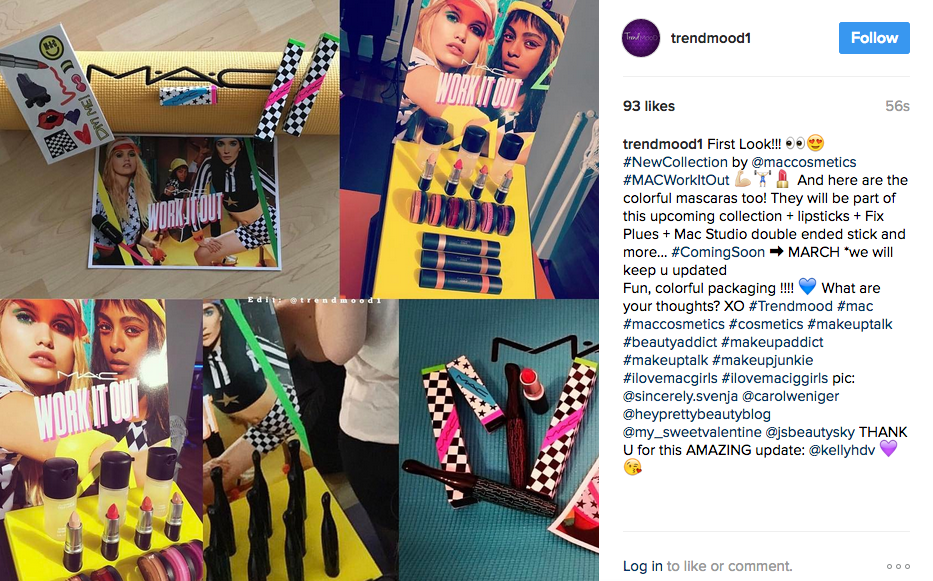Open the @heyprettybeautyblog mention
Image resolution: width=933 pixels, height=581 pixels.
(x=697, y=414)
